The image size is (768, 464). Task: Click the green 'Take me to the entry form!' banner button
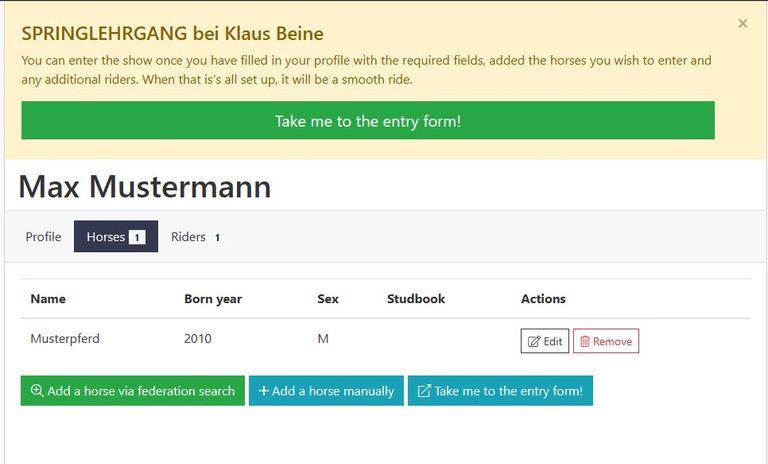pos(368,121)
